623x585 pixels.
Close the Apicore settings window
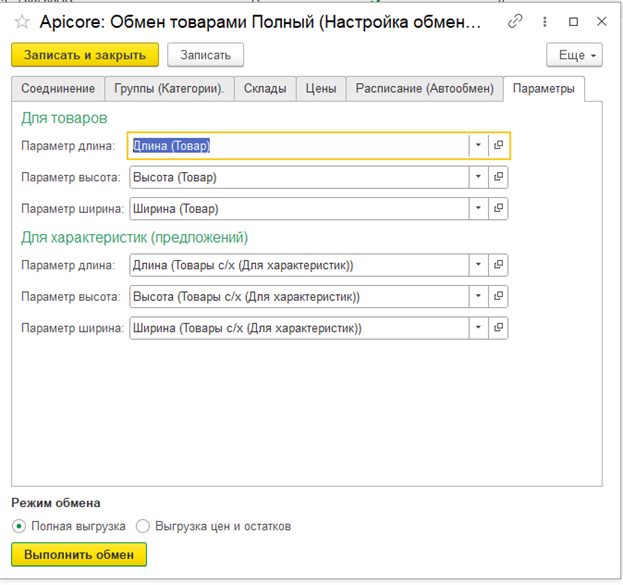point(602,21)
